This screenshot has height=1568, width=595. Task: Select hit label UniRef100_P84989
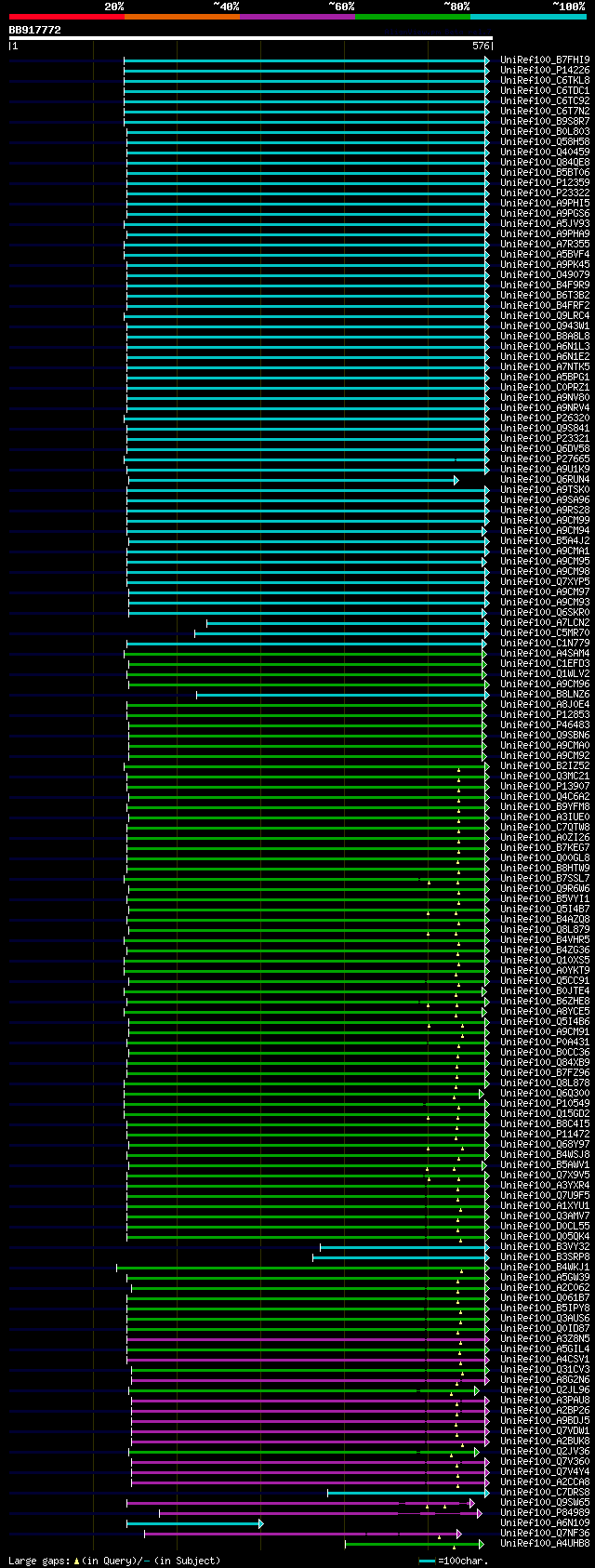click(x=545, y=1513)
